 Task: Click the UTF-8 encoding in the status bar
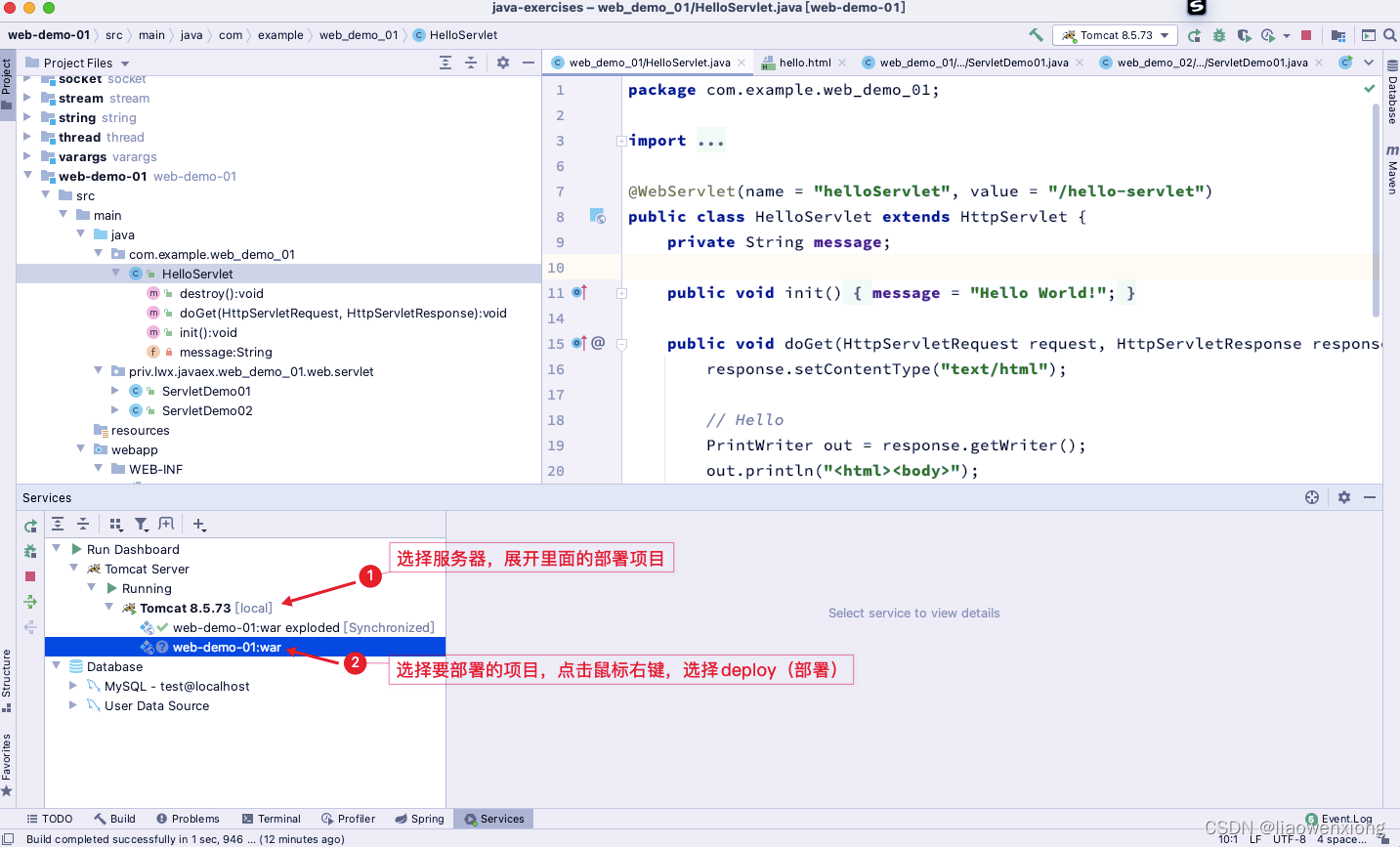pos(1290,838)
